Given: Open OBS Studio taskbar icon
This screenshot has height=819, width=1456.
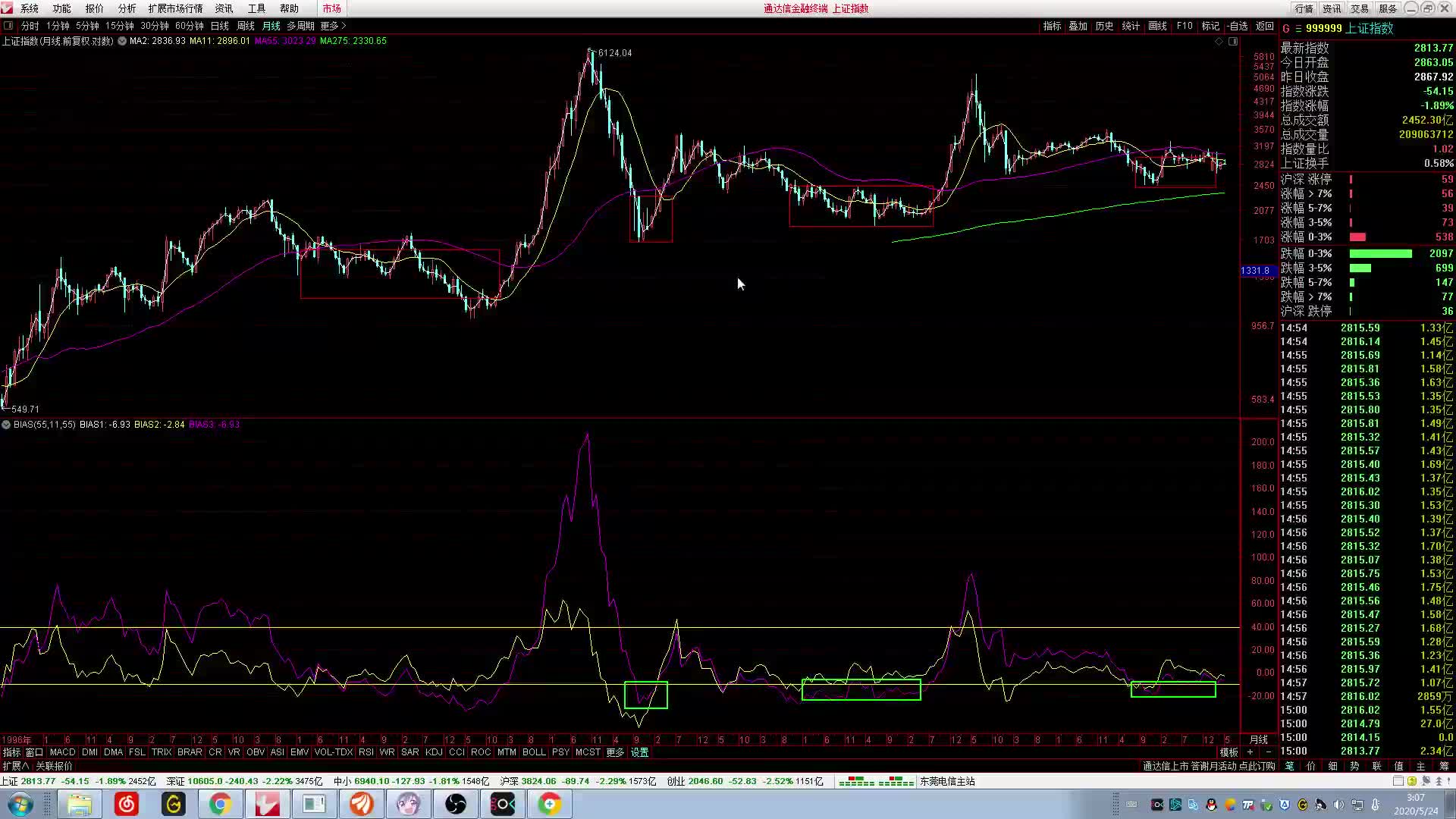Looking at the screenshot, I should tap(456, 804).
